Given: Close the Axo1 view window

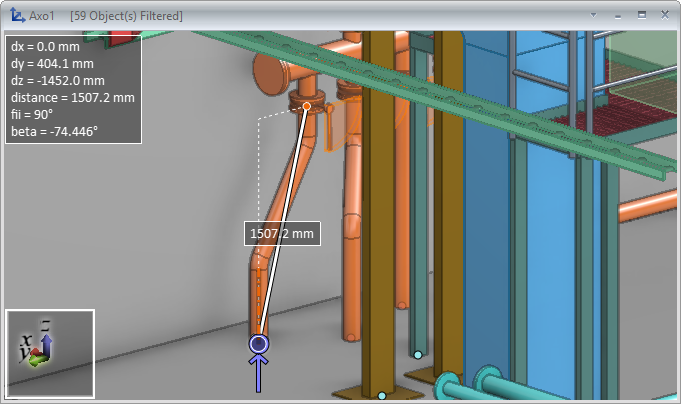Looking at the screenshot, I should (x=664, y=16).
